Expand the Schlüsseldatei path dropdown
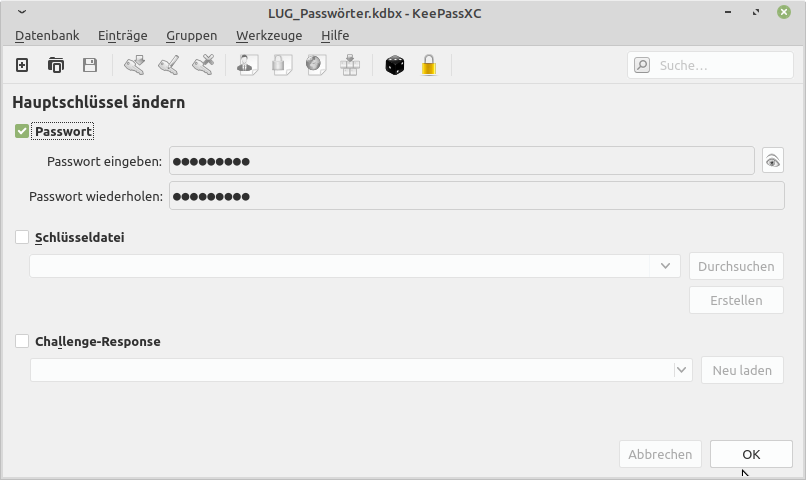The image size is (806, 480). [665, 266]
